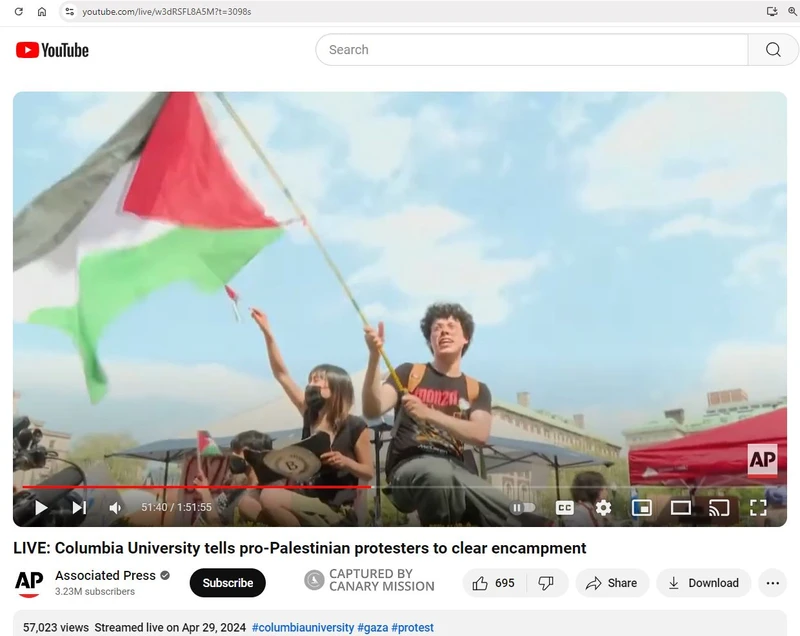The width and height of the screenshot is (800, 636).
Task: Share this video
Action: [611, 583]
